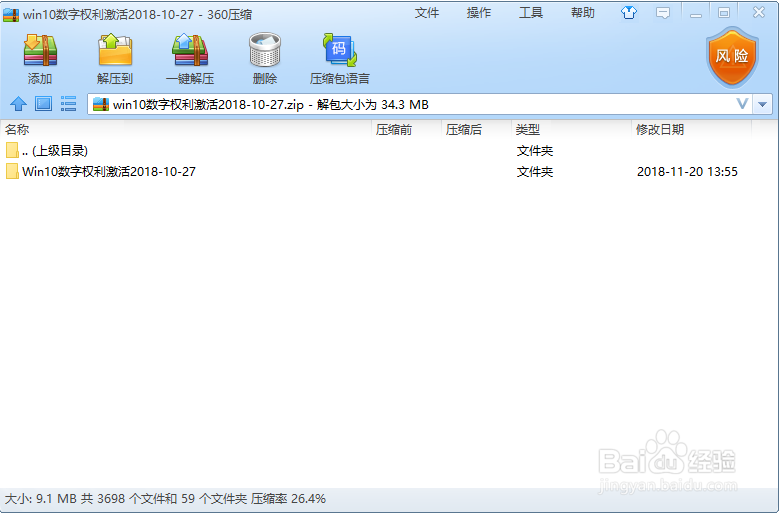Click the zip file icon in address bar
This screenshot has width=780, height=513.
(x=101, y=104)
